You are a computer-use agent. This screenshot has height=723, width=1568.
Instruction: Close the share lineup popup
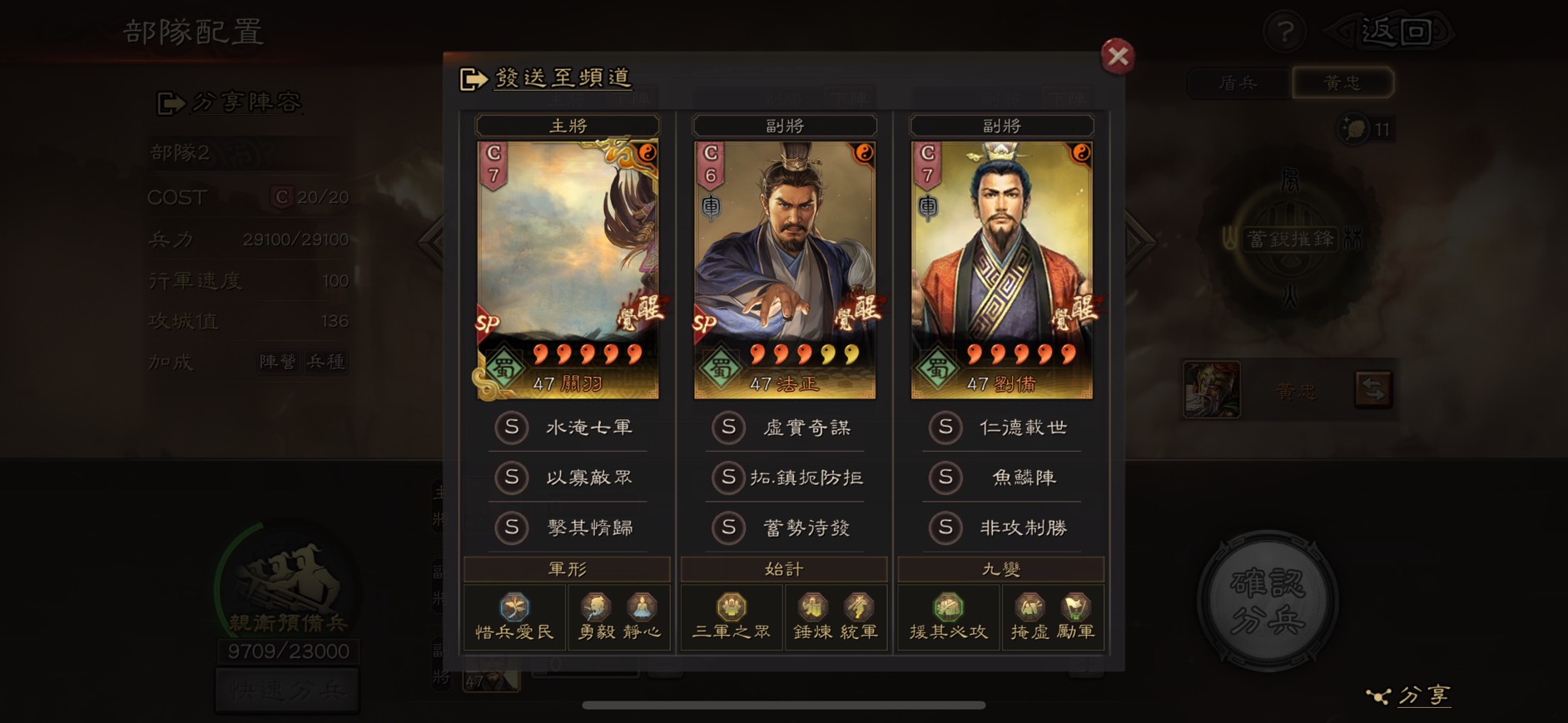(x=1118, y=57)
